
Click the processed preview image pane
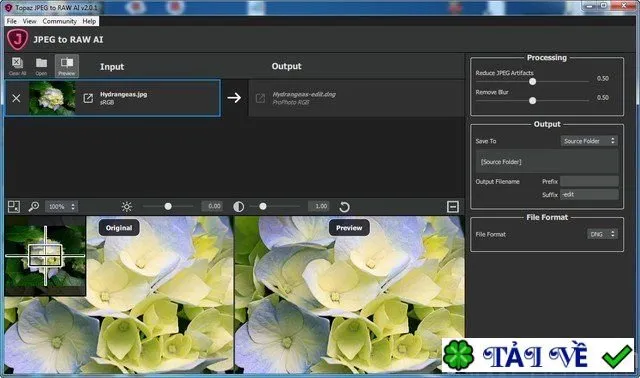pos(349,295)
